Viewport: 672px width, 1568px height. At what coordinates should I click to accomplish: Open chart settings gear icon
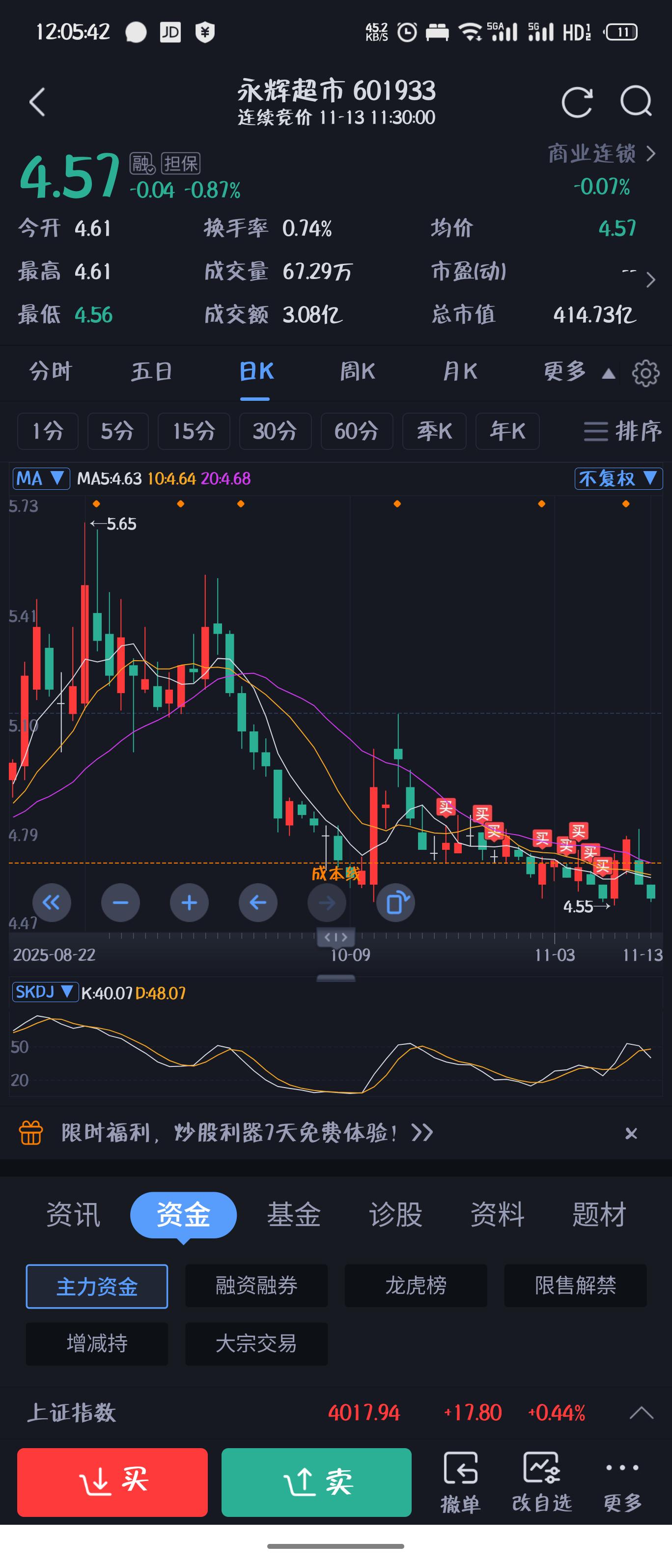pyautogui.click(x=645, y=372)
